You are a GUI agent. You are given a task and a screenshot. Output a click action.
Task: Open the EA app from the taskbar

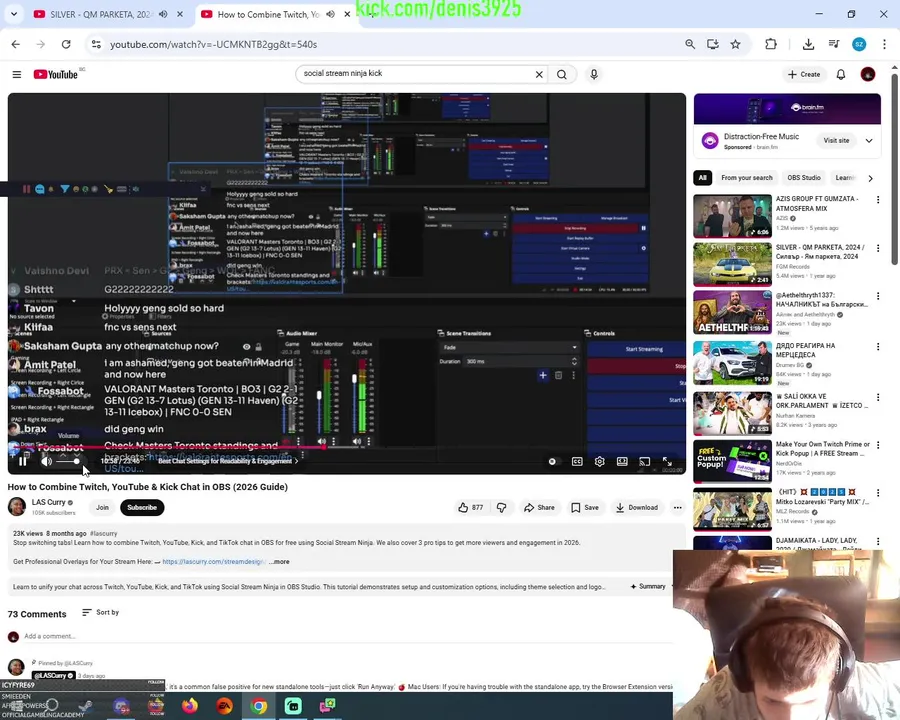[x=224, y=706]
